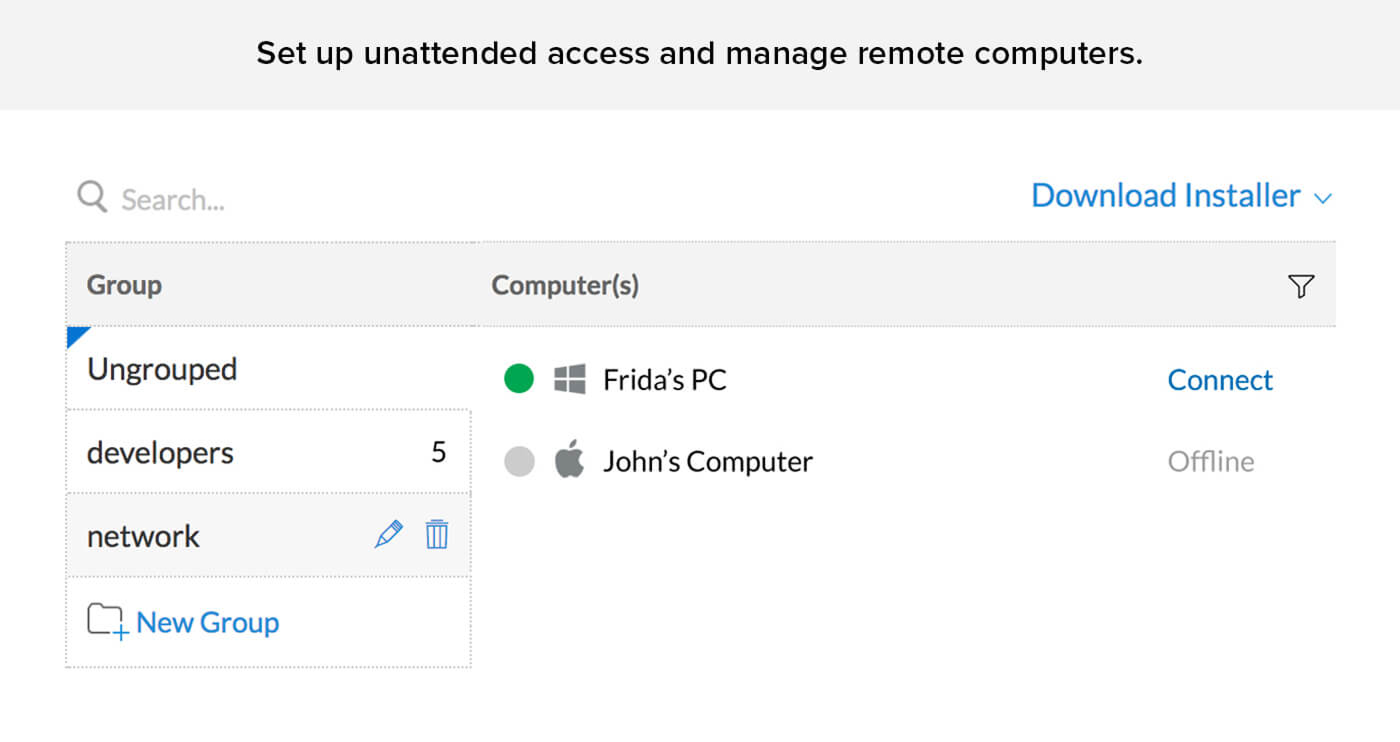Select John's Computer entry
This screenshot has width=1400, height=742.
[707, 462]
